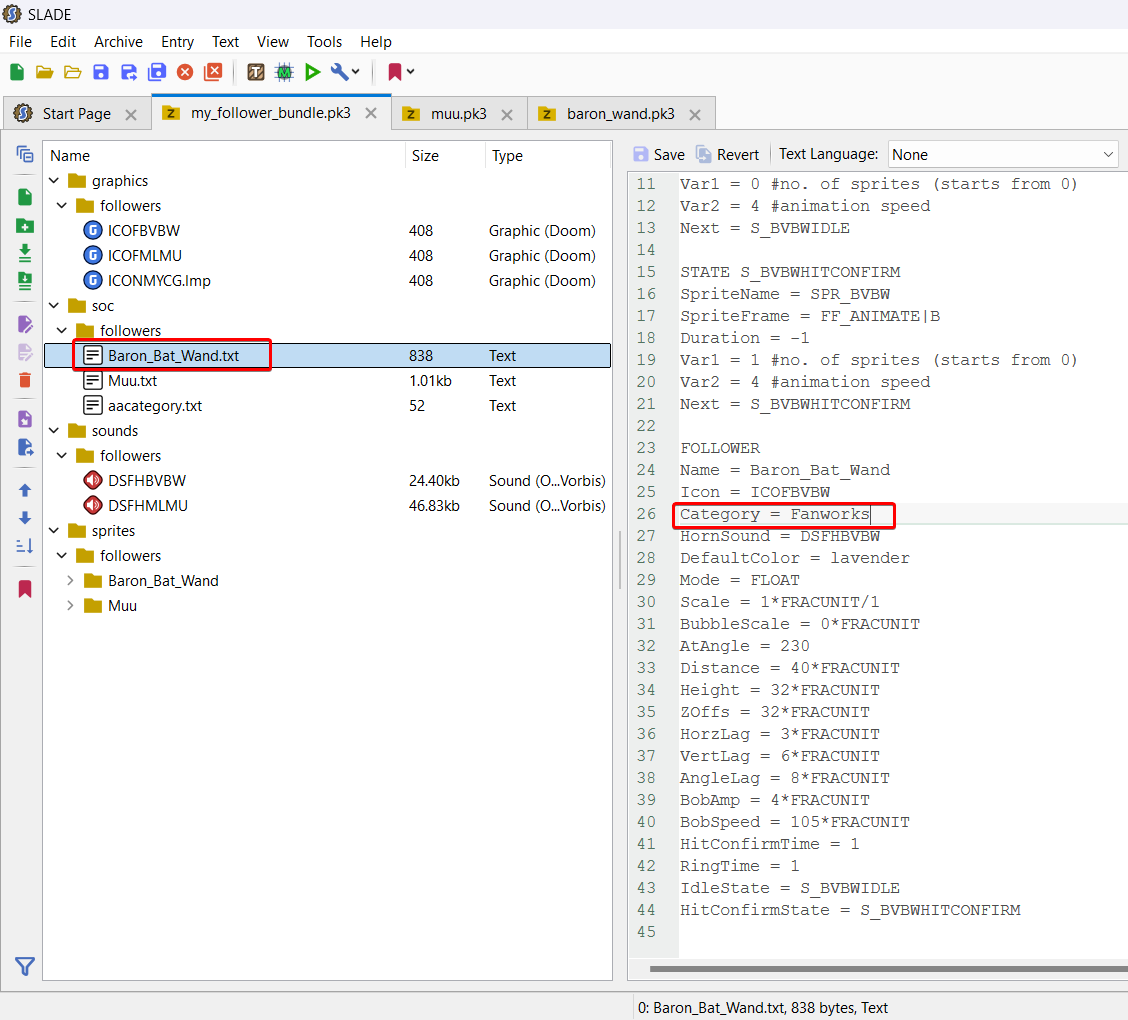Expand the Baron_Bat_Wand sprites folder
1128x1020 pixels.
70,580
